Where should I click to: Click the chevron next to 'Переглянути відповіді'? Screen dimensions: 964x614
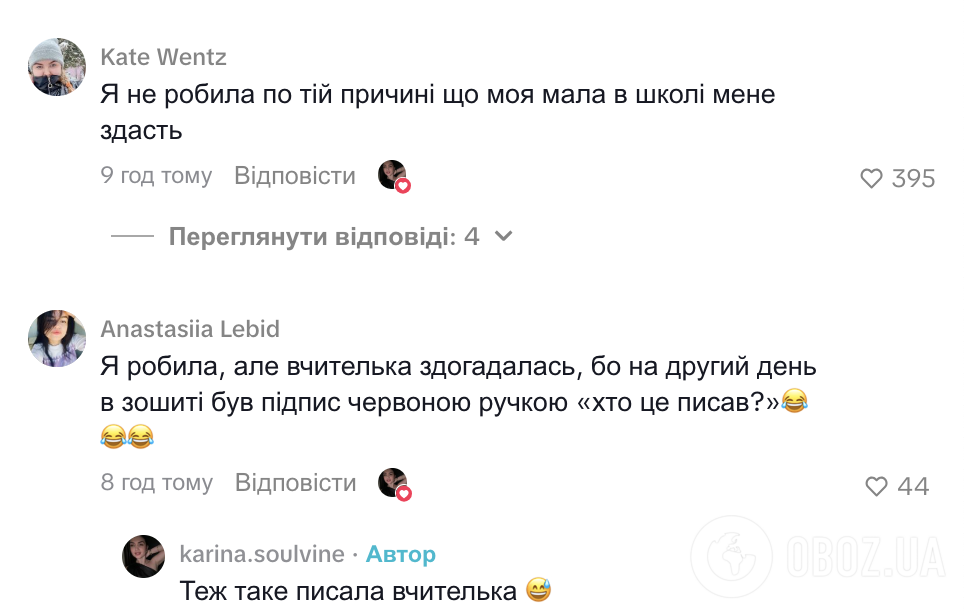[x=502, y=236]
